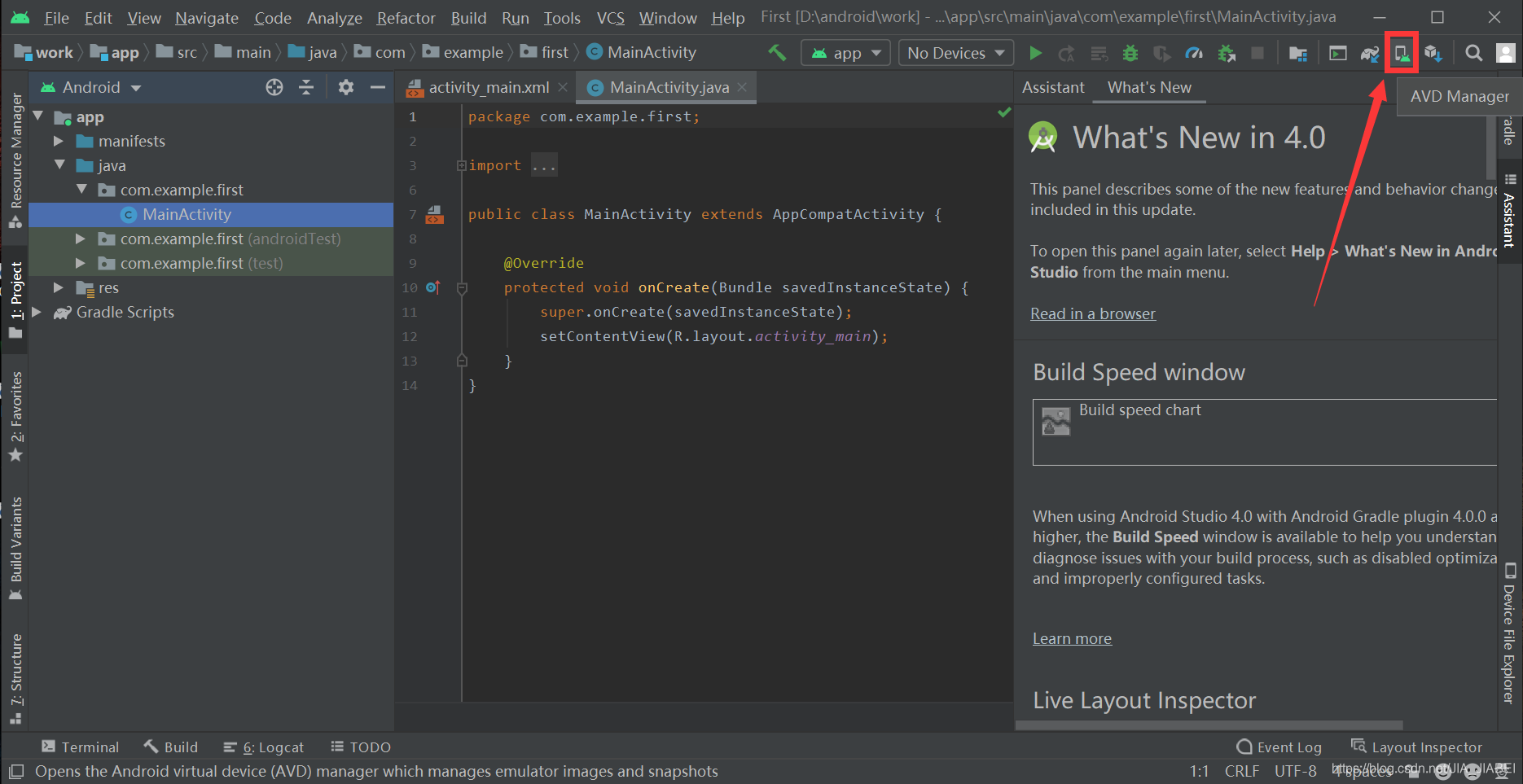Screen dimensions: 1523x784
Task: Click Apply Changes and Restart Activity icon
Action: tap(1067, 53)
